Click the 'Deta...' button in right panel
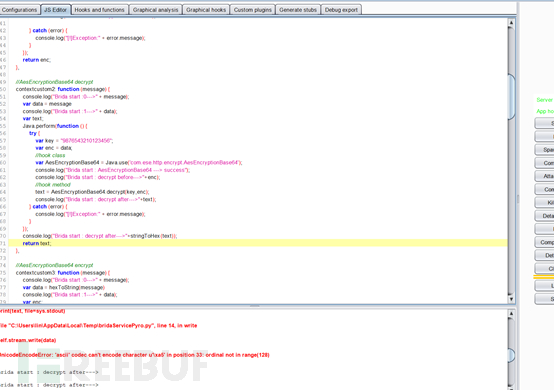 544,216
